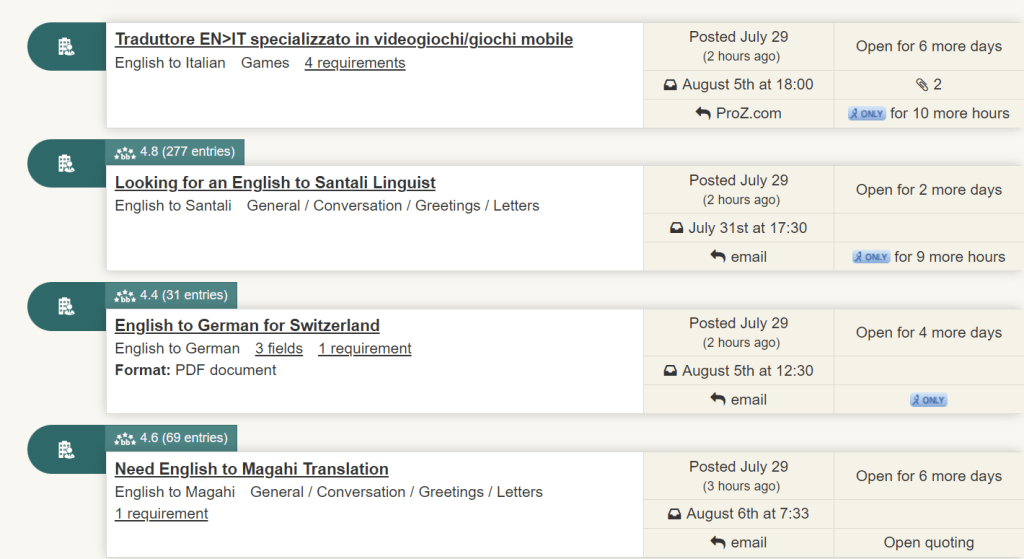Expand the 3 fields link

tap(279, 349)
